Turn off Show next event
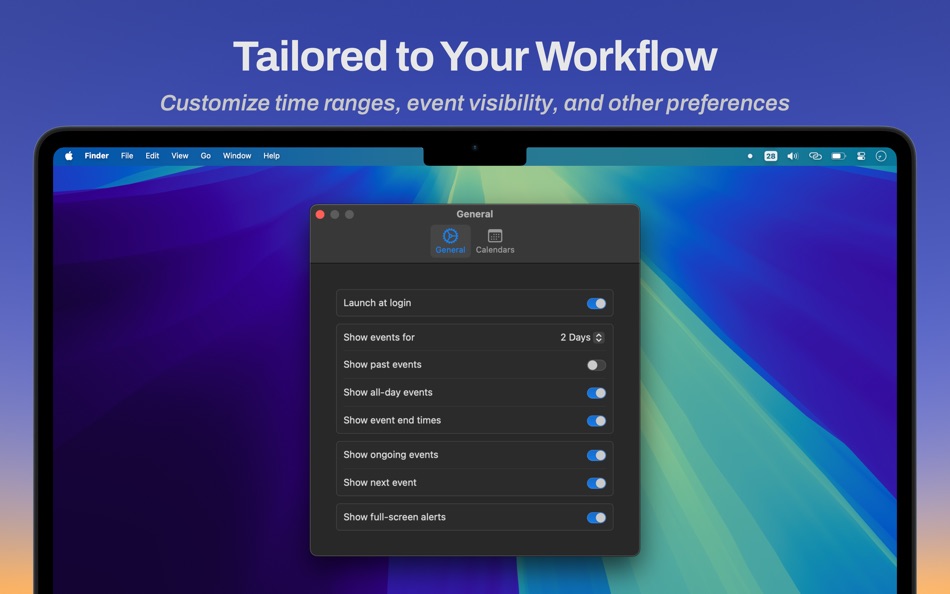Screen dimensions: 950x594 (x=596, y=483)
